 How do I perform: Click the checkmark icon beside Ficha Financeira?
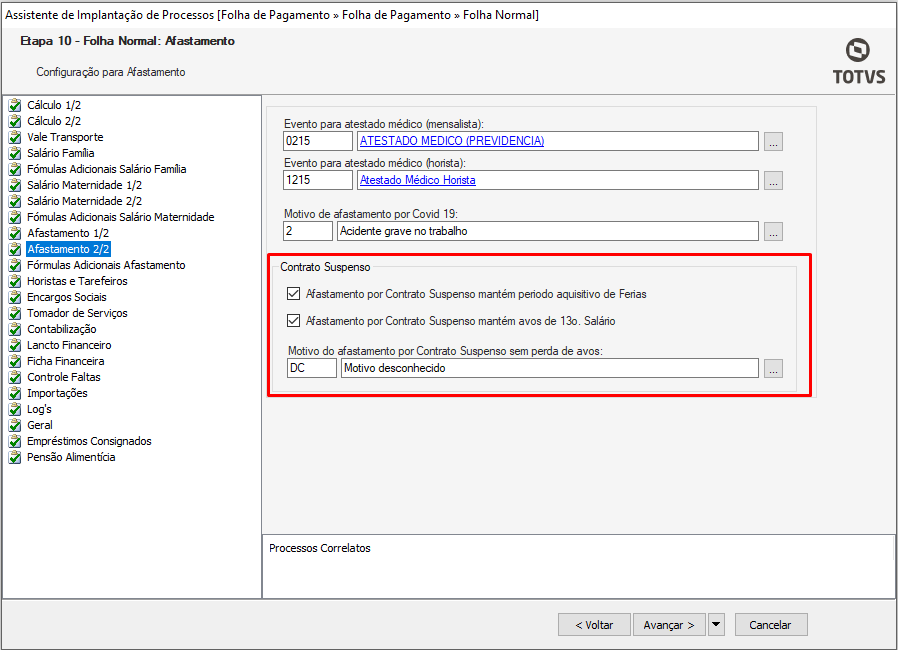pyautogui.click(x=15, y=361)
